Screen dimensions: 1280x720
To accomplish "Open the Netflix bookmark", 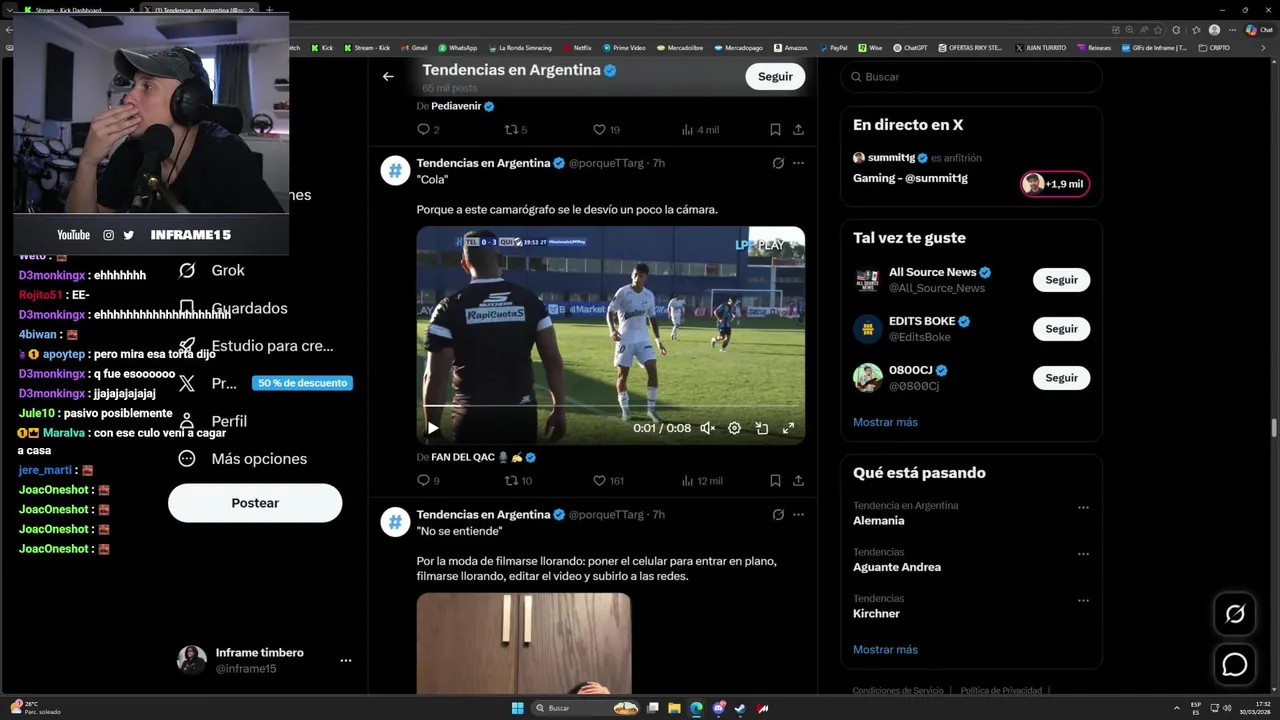I will pos(577,47).
